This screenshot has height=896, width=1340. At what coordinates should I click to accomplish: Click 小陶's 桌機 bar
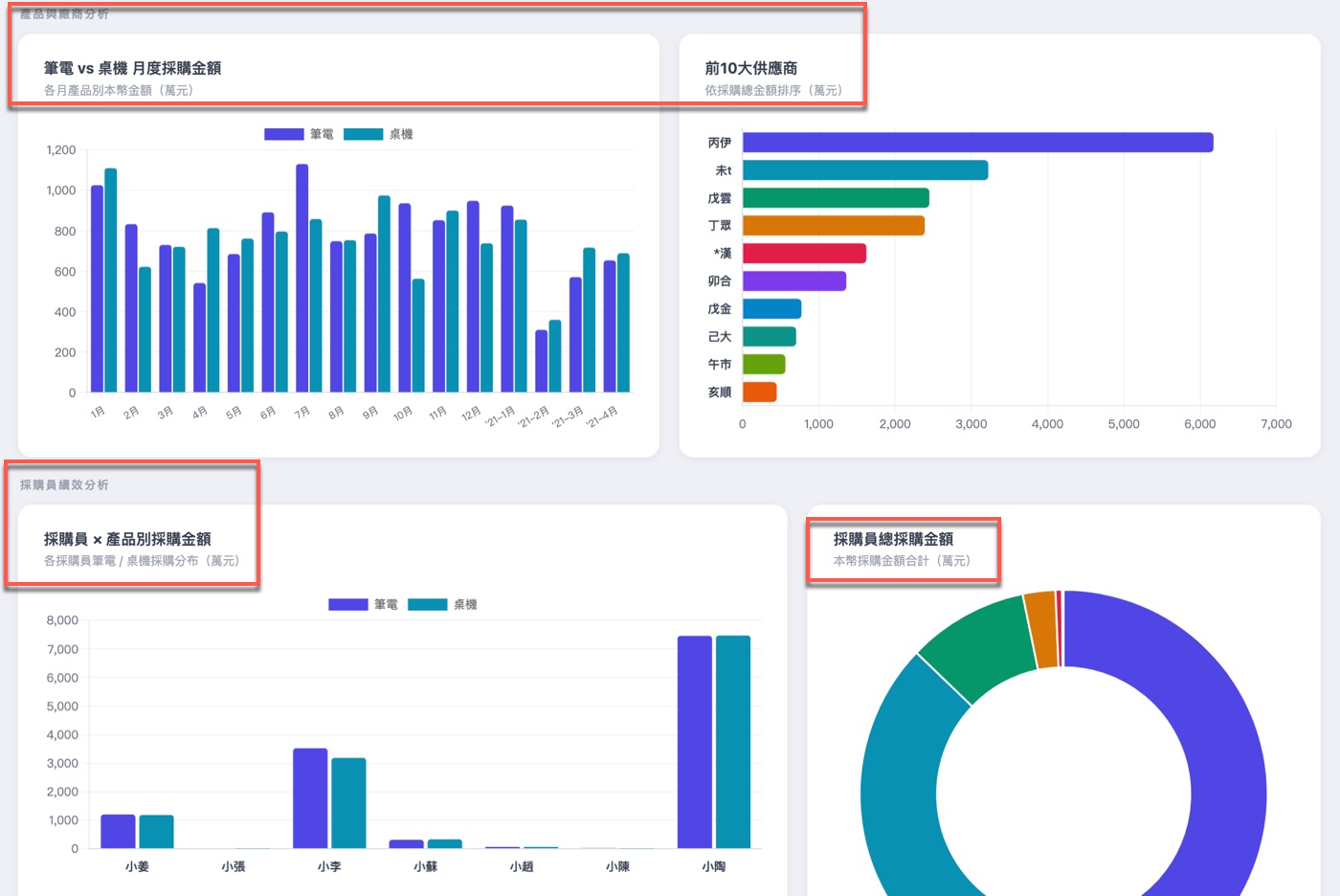tap(733, 742)
